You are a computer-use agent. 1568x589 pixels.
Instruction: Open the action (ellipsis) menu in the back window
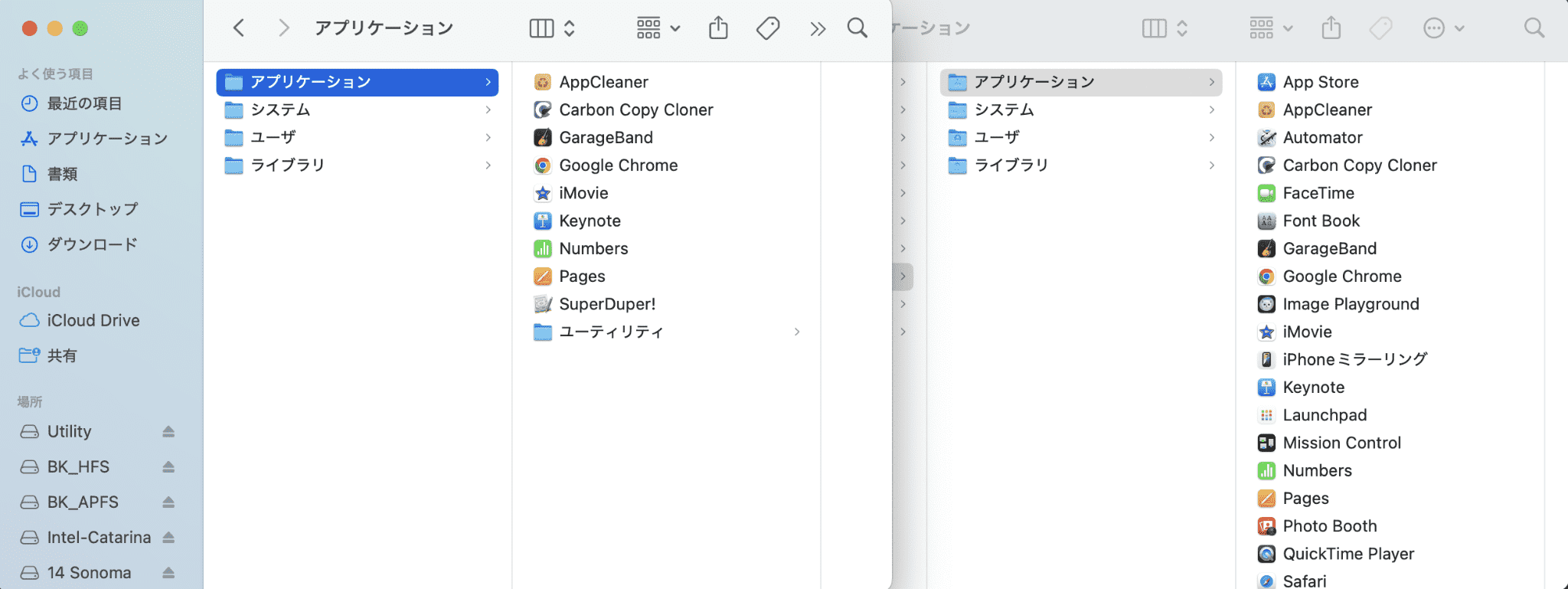tap(1443, 28)
